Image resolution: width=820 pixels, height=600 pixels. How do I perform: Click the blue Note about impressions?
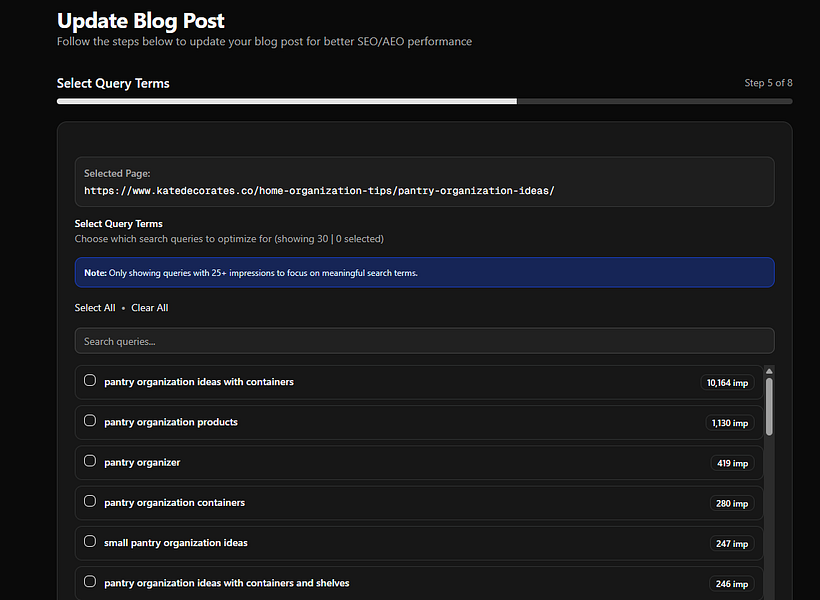point(424,273)
